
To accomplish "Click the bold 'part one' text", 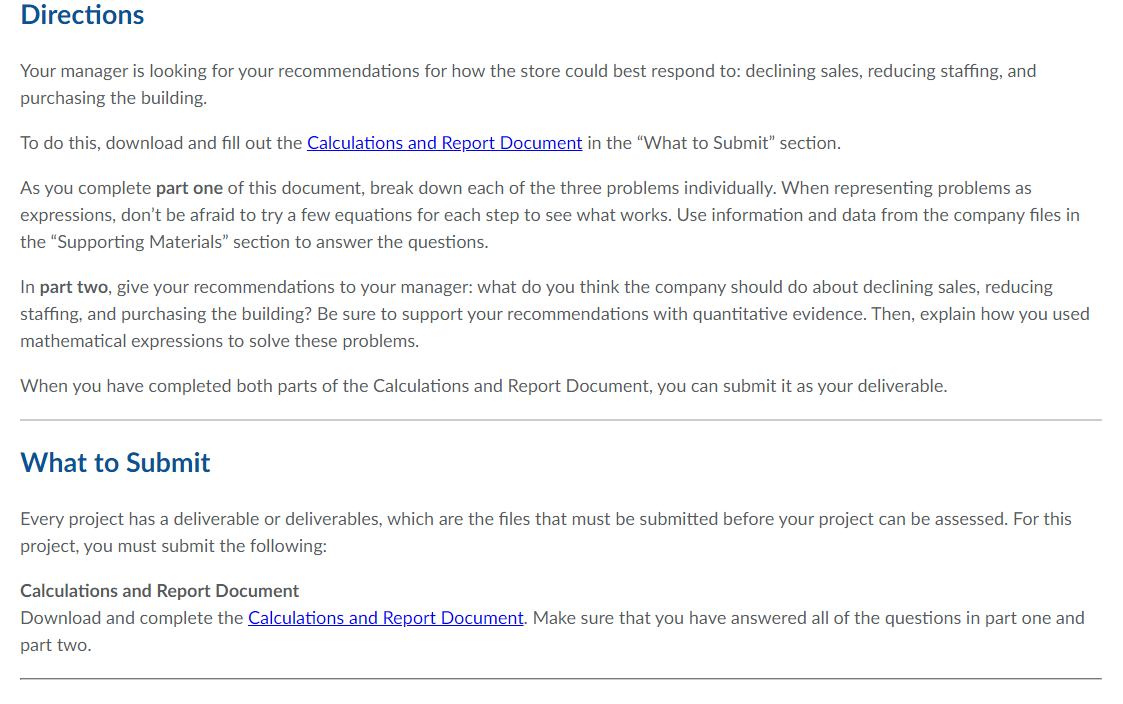I will point(189,188).
